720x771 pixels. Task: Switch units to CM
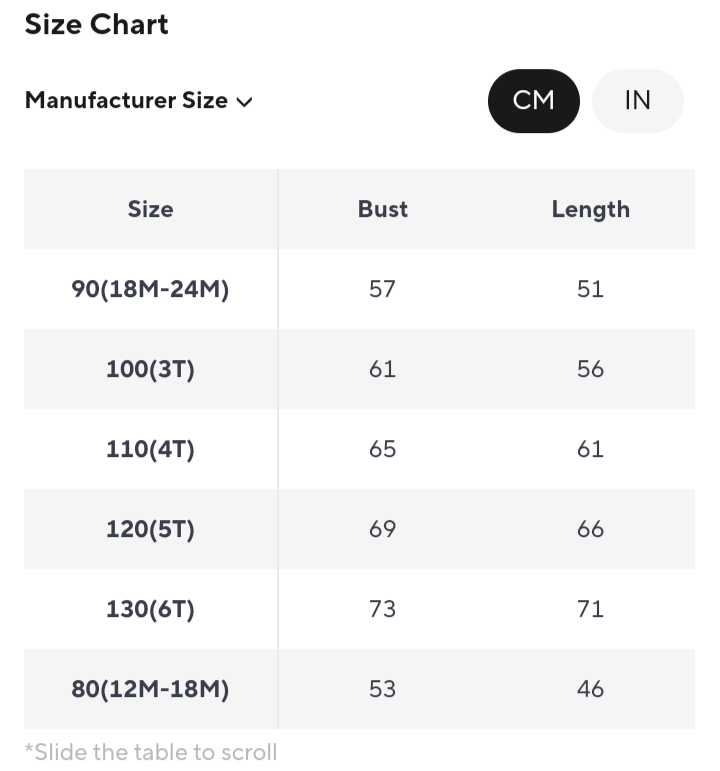pyautogui.click(x=533, y=101)
